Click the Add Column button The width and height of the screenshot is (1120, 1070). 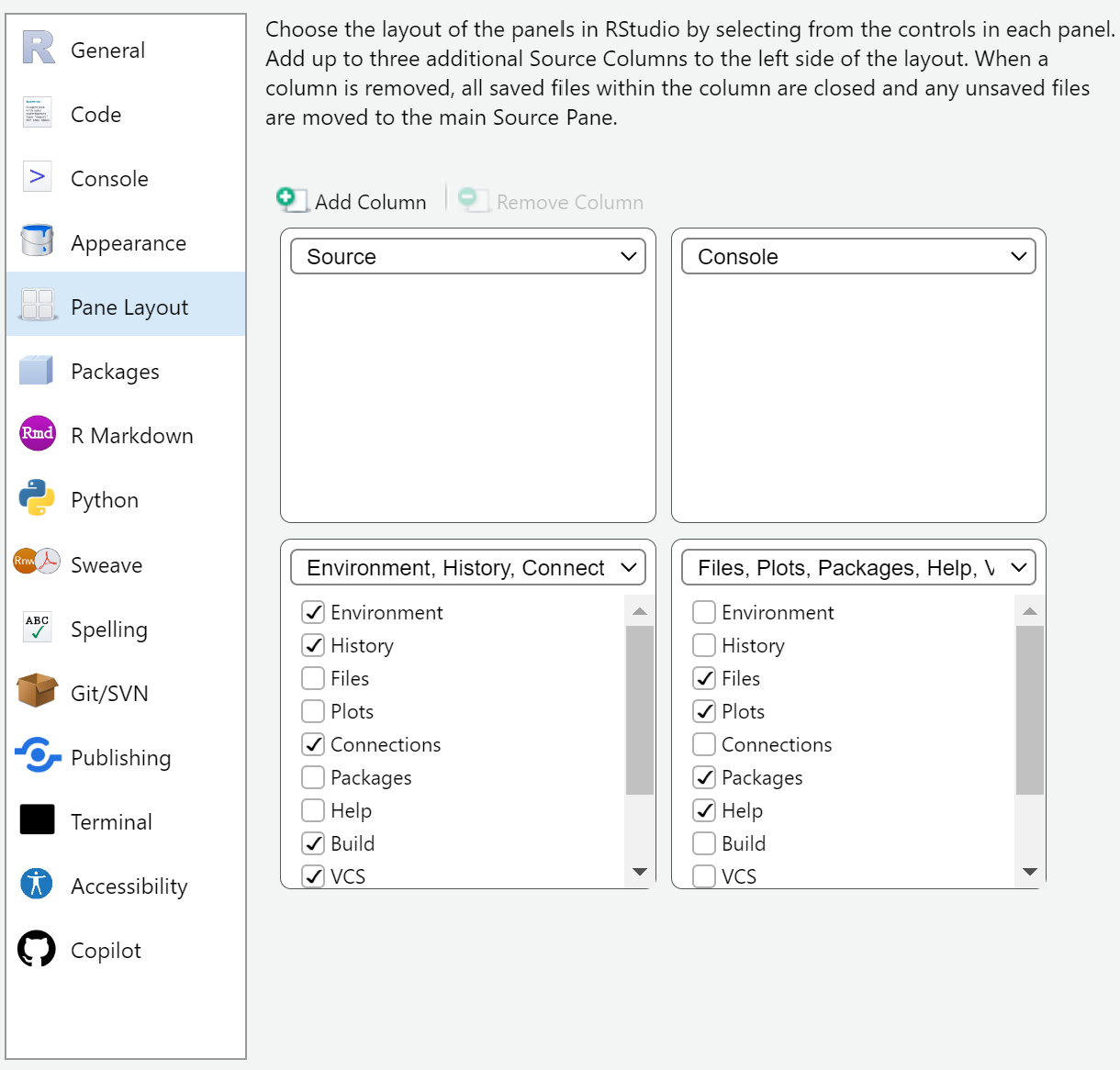point(353,201)
